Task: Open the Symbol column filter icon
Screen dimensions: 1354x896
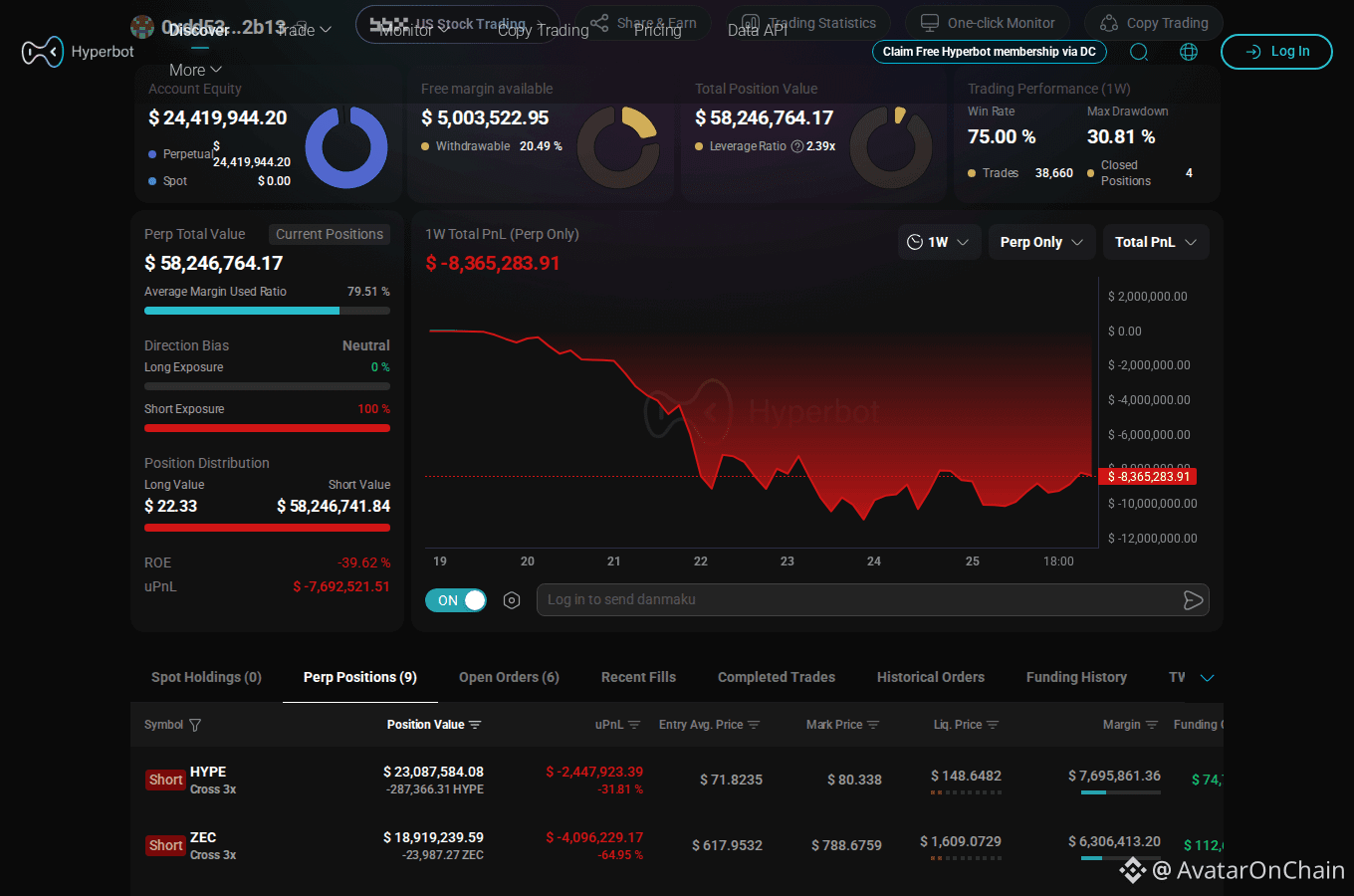Action: tap(195, 725)
